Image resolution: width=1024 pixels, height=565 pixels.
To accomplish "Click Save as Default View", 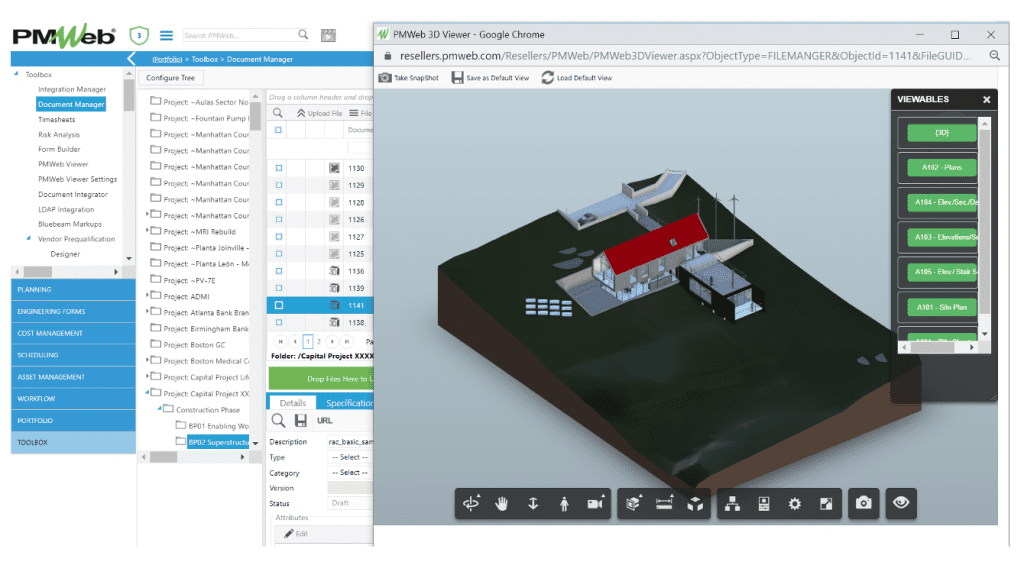I will point(490,78).
